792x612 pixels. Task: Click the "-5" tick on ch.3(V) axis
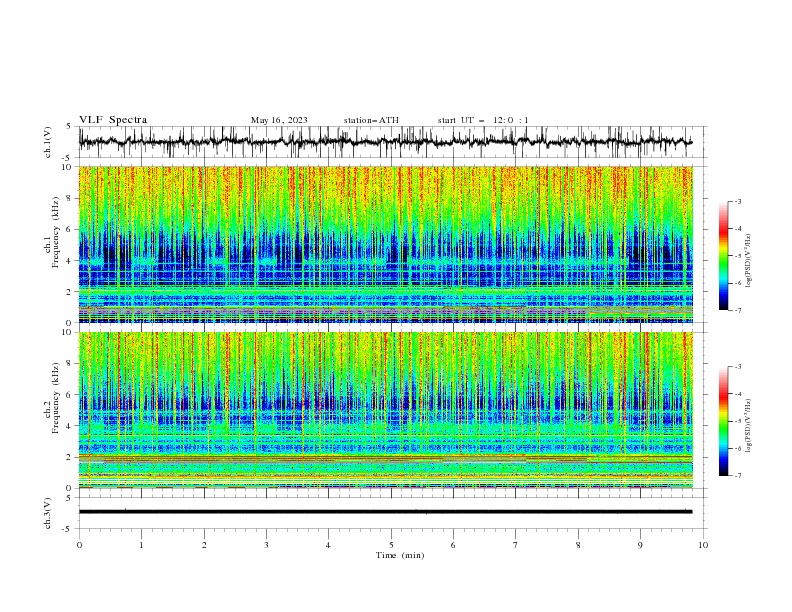pos(68,529)
